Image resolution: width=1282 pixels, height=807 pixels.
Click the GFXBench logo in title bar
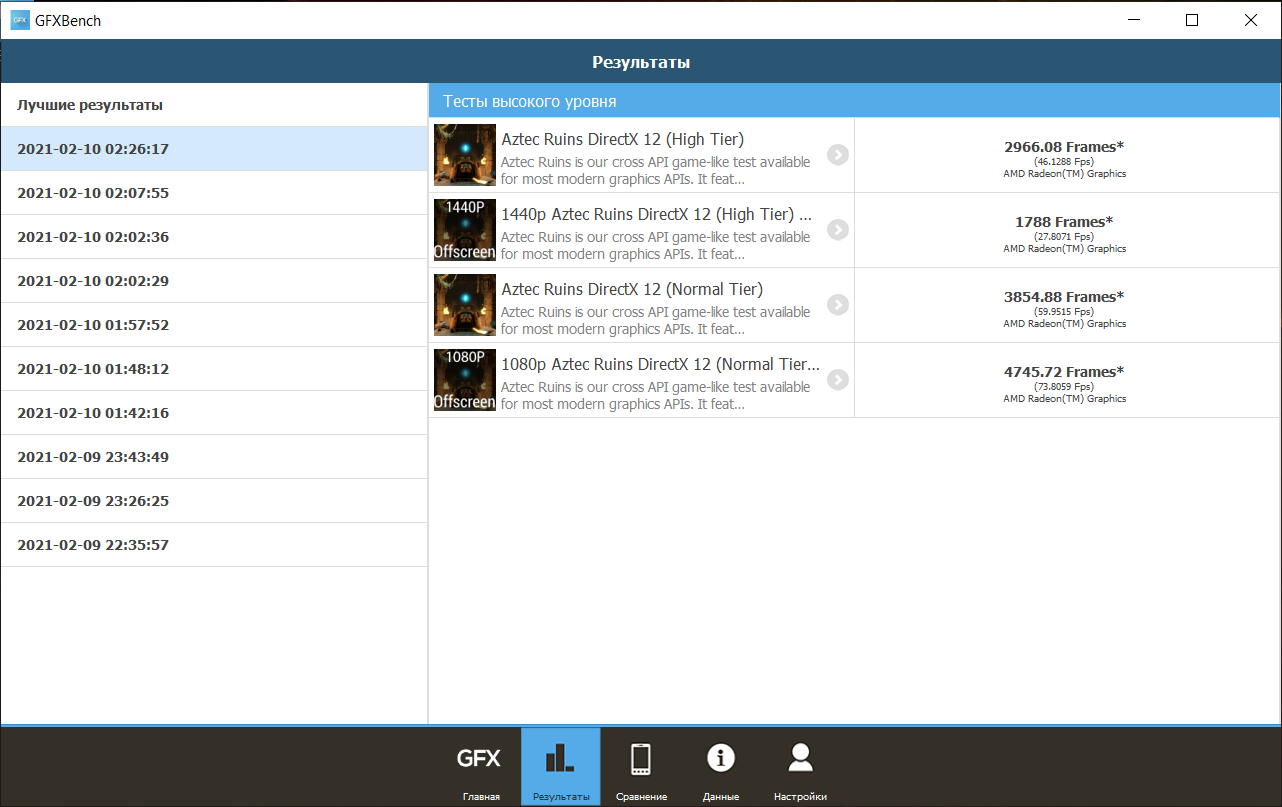click(20, 20)
